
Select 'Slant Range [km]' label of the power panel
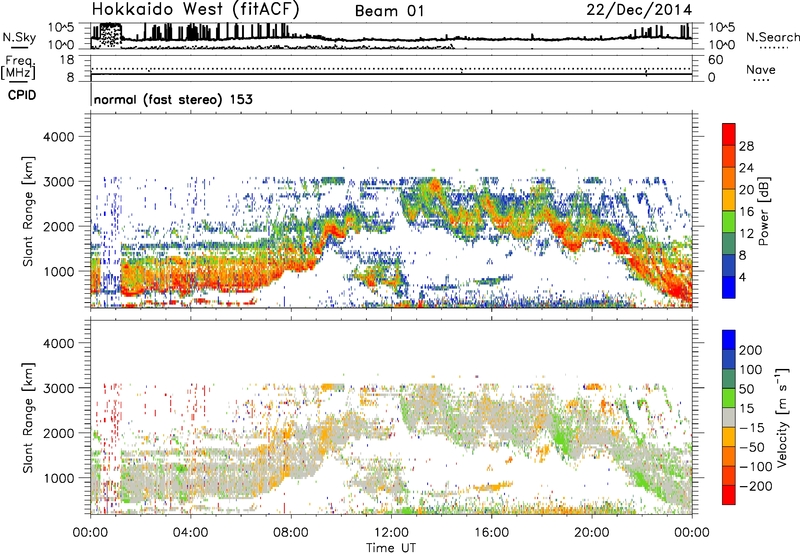28,212
